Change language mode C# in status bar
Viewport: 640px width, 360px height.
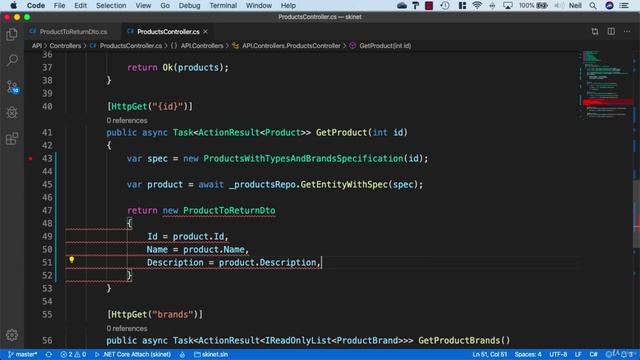tap(593, 354)
